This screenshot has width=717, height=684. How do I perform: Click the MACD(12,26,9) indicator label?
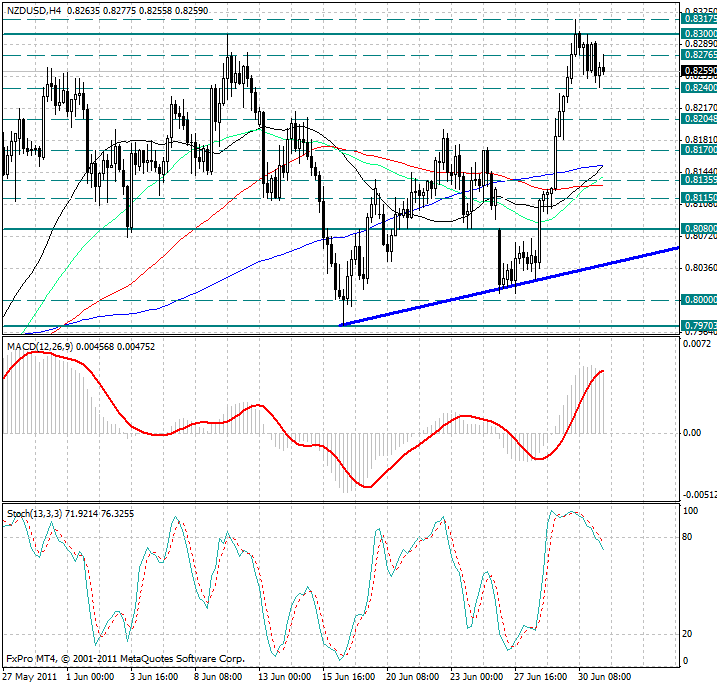coord(42,346)
